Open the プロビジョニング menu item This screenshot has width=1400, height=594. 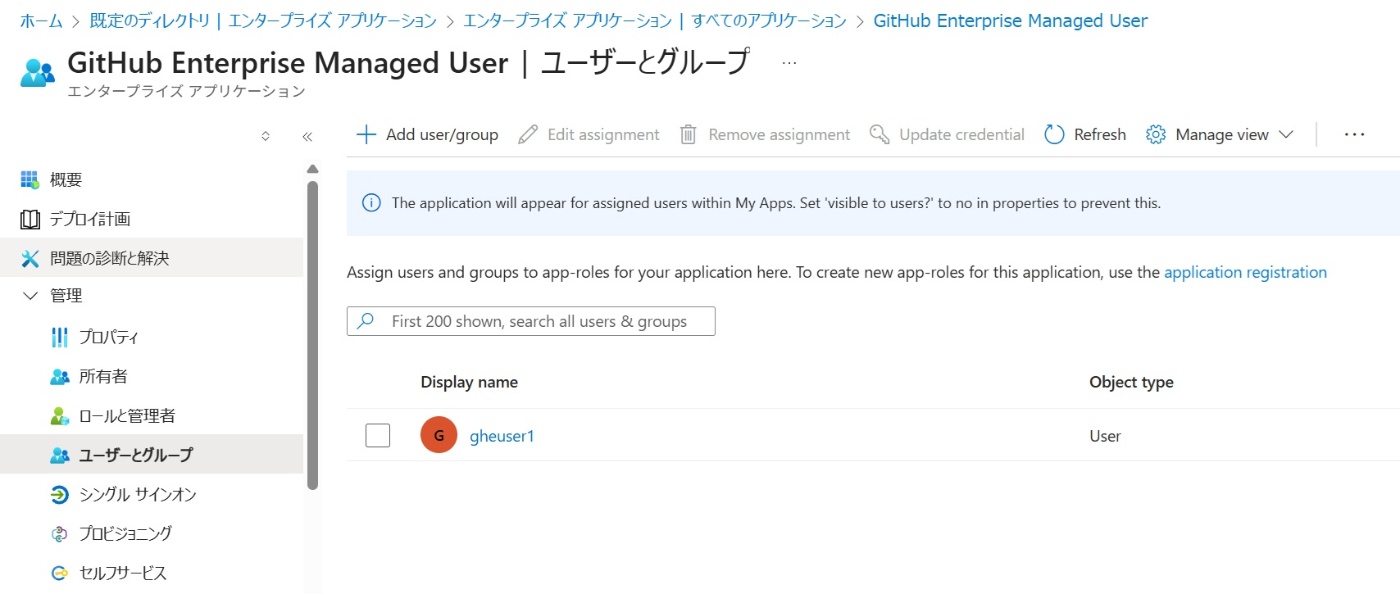pyautogui.click(x=125, y=533)
